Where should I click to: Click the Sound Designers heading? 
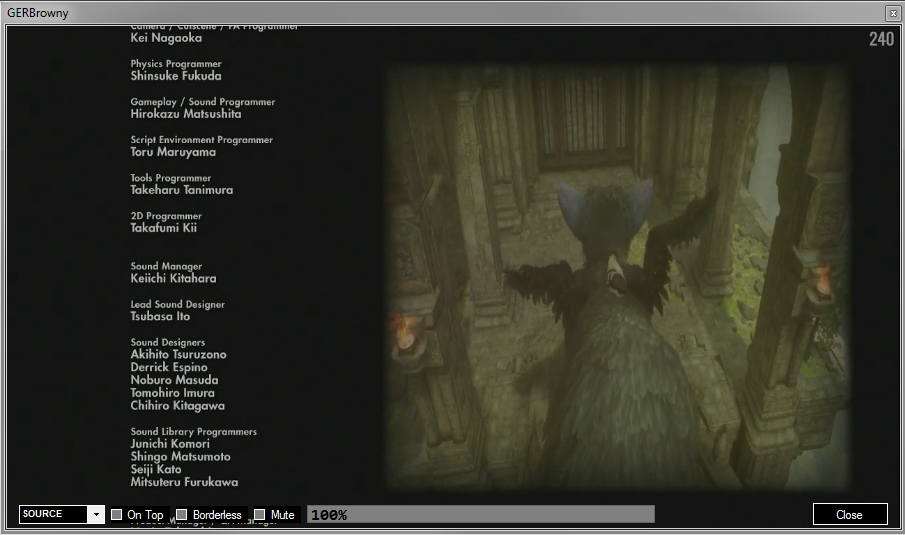(x=167, y=342)
